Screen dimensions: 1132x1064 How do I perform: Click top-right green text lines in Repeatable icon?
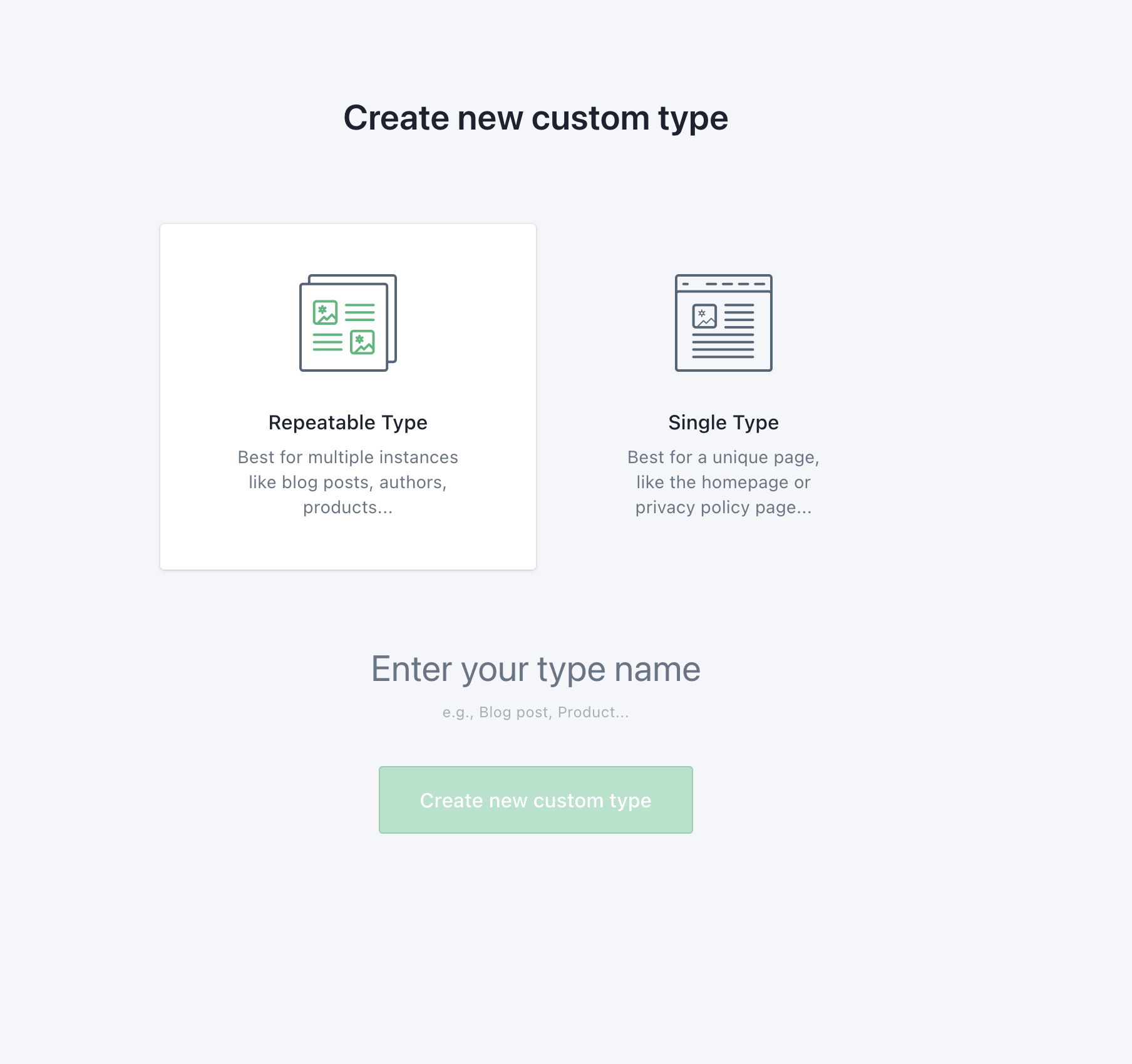pos(360,312)
